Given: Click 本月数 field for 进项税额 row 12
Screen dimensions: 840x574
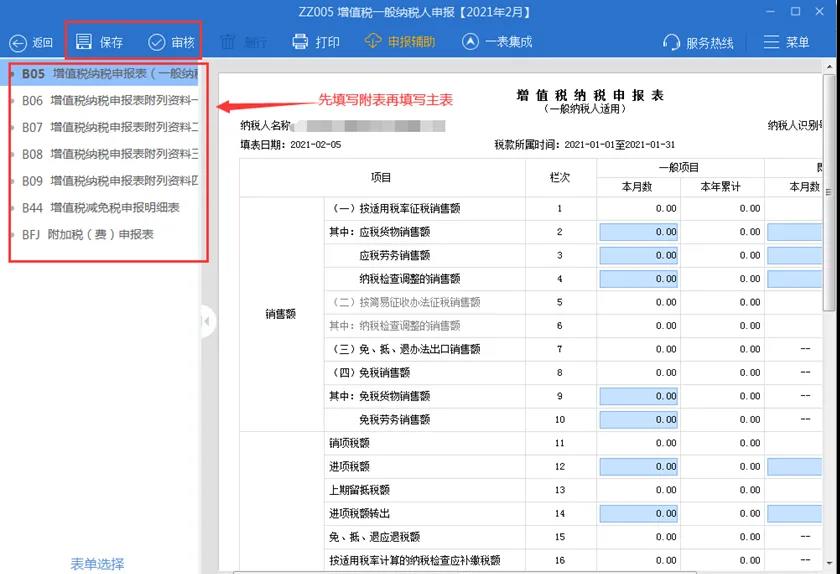Looking at the screenshot, I should (639, 467).
